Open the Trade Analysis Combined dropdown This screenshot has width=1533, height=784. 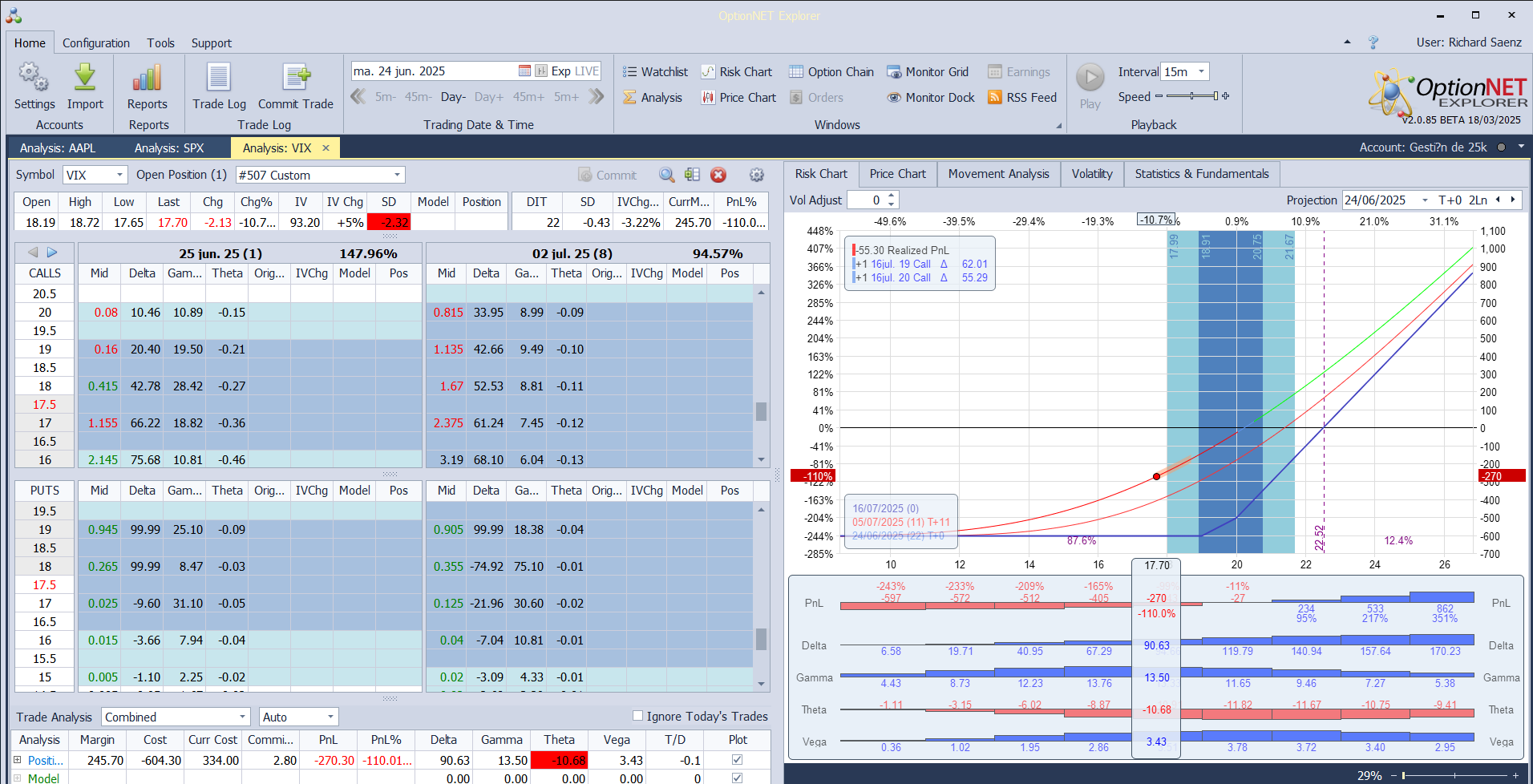coord(242,717)
